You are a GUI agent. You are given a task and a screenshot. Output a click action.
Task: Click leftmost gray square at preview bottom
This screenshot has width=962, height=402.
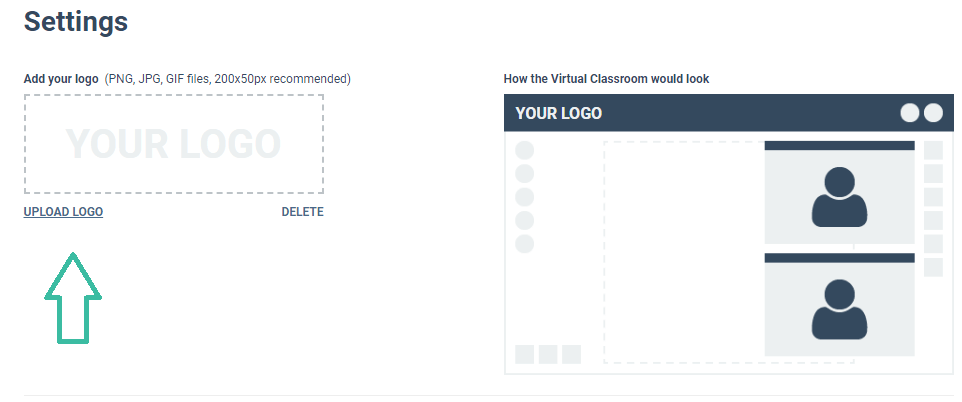[525, 354]
